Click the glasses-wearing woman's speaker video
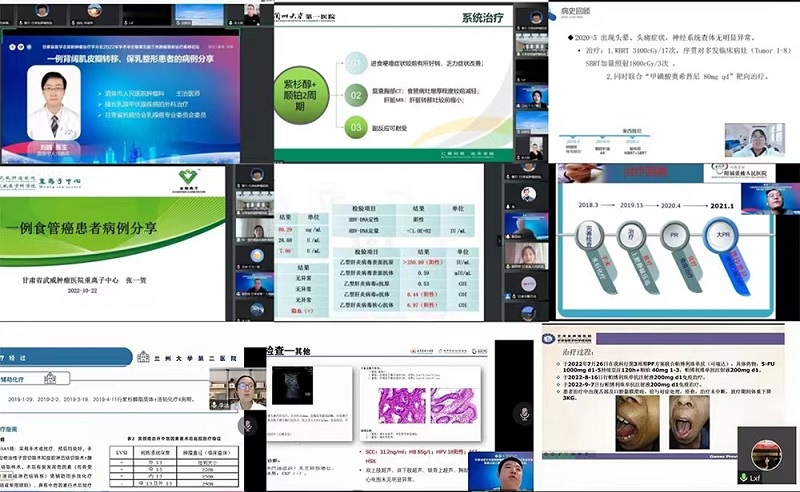 click(237, 389)
